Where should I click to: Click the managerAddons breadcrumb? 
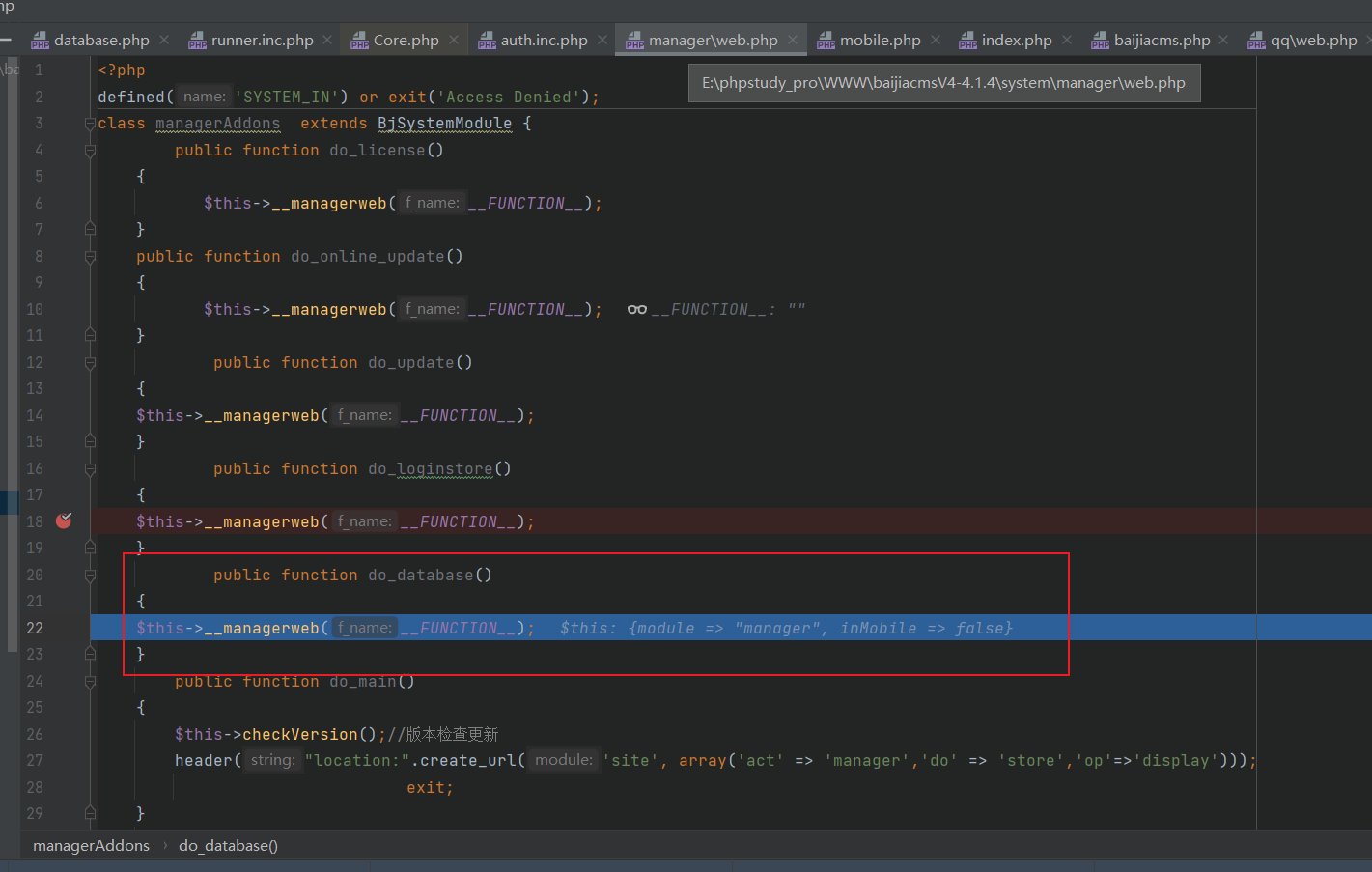point(91,845)
